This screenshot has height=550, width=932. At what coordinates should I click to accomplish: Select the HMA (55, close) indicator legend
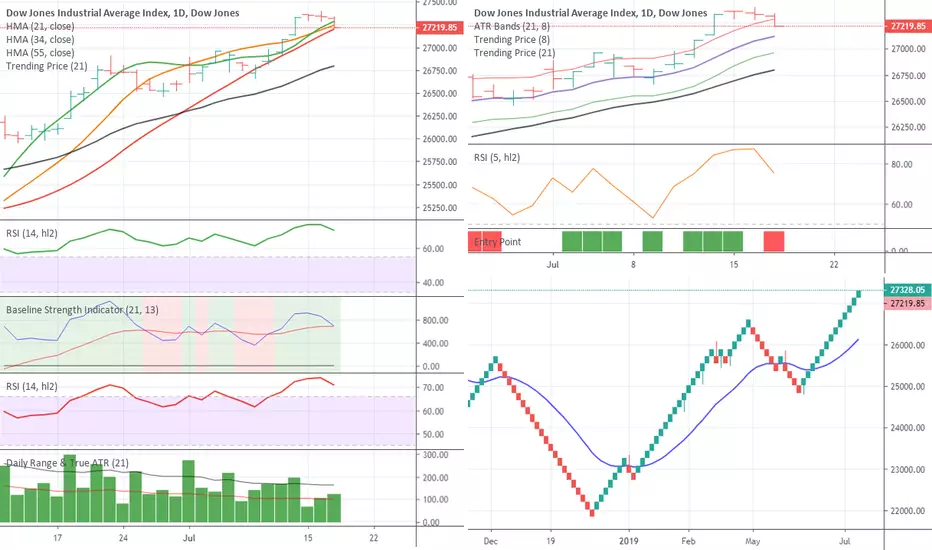[x=40, y=52]
